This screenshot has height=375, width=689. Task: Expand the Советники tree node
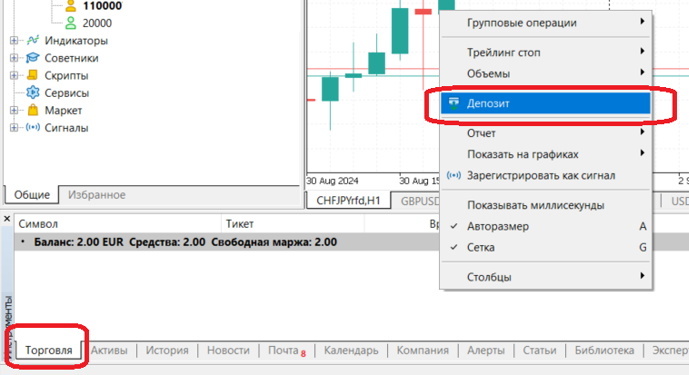[x=14, y=58]
